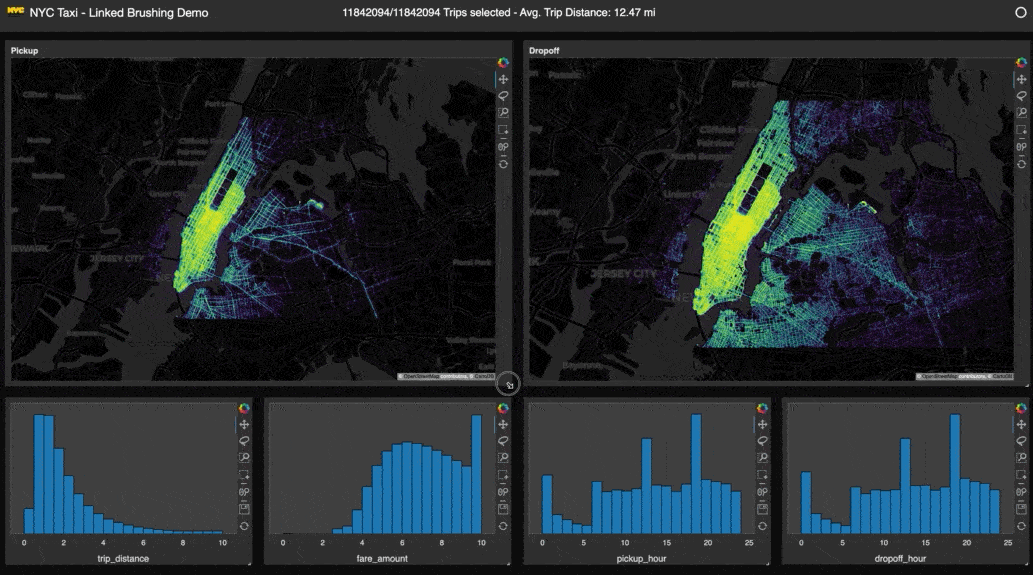Reset the fare_amount histogram
1033x575 pixels.
[x=503, y=526]
